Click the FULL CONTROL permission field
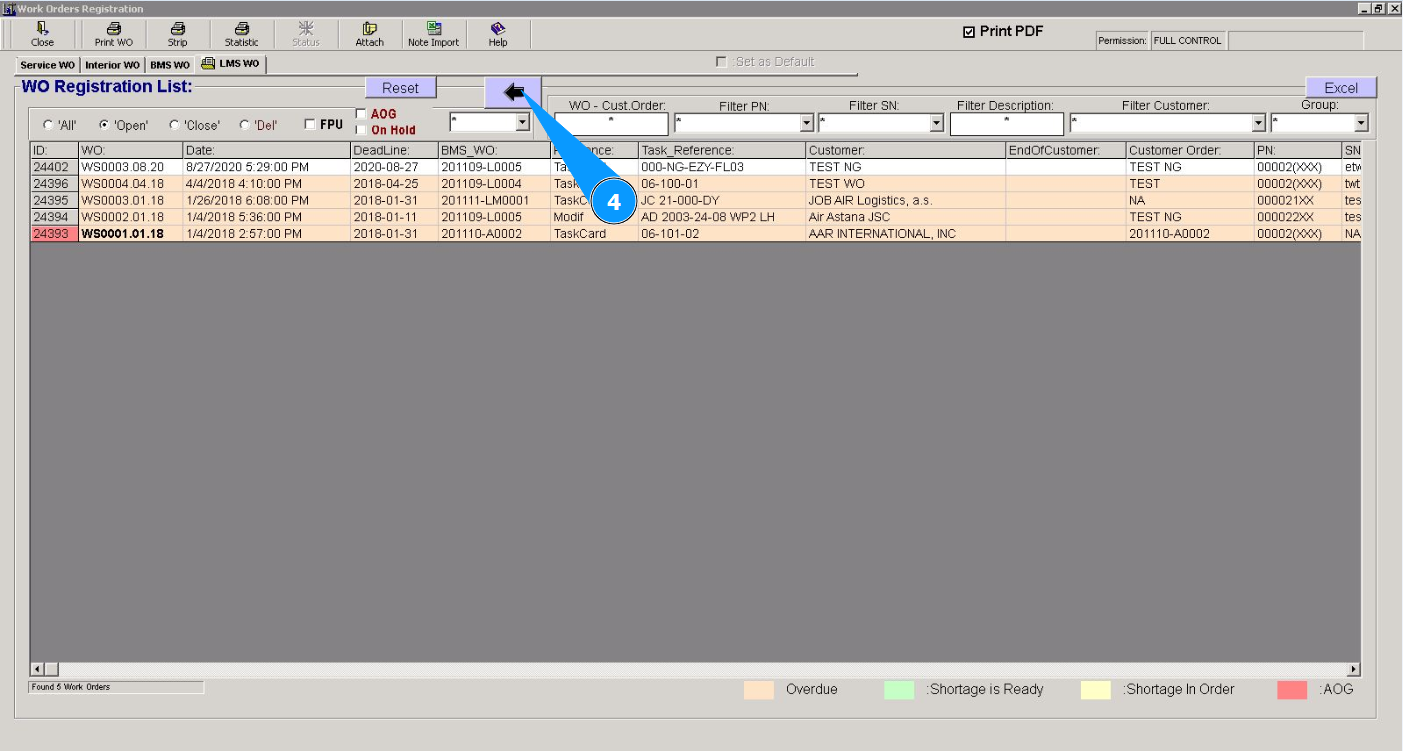The height and width of the screenshot is (751, 1403). point(1188,41)
